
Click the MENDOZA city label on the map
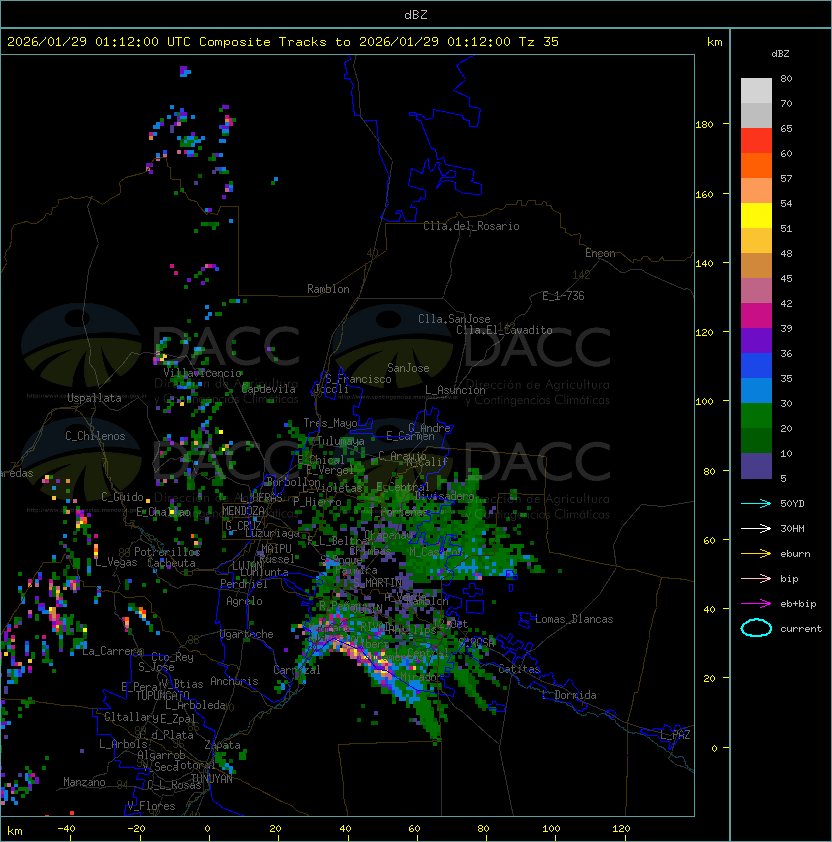tap(243, 510)
